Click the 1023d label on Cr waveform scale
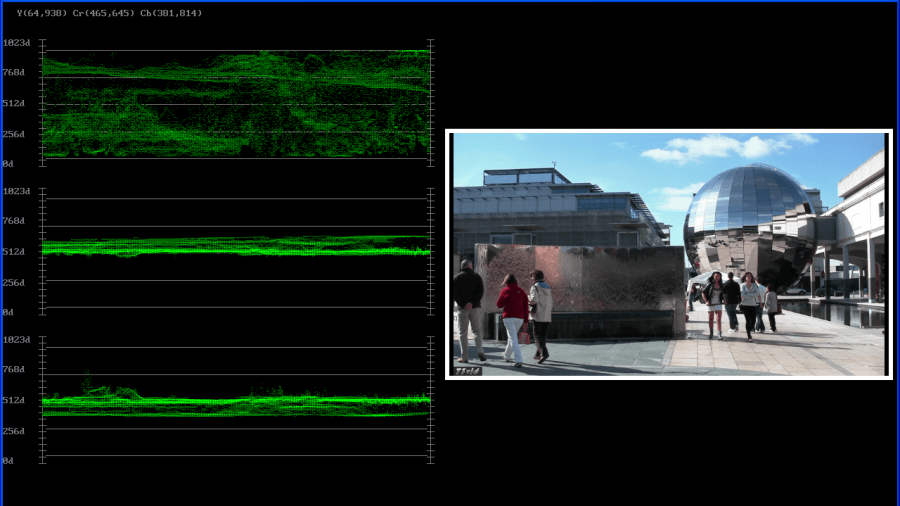Image resolution: width=900 pixels, height=506 pixels. (x=17, y=191)
